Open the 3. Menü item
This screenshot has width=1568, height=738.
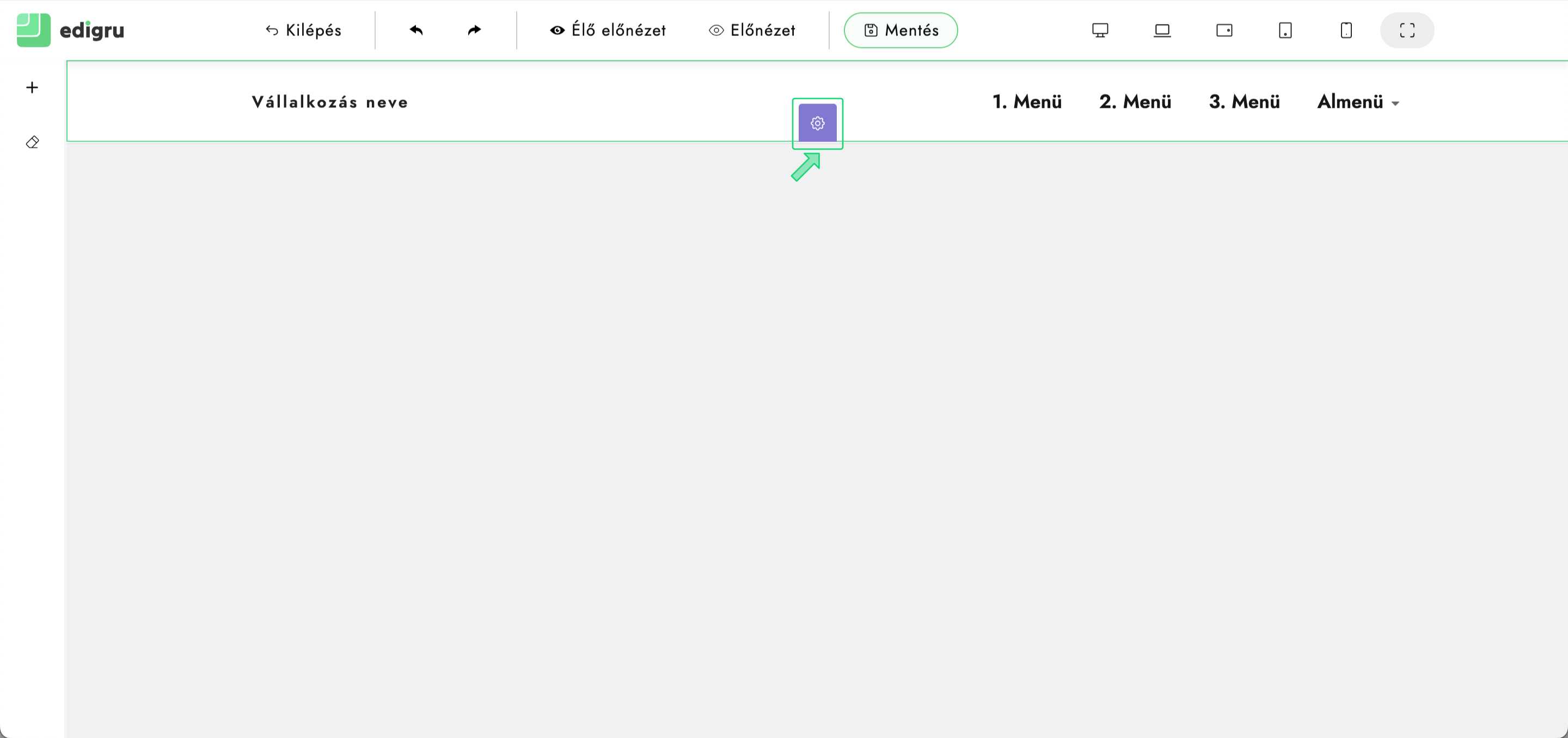point(1244,102)
